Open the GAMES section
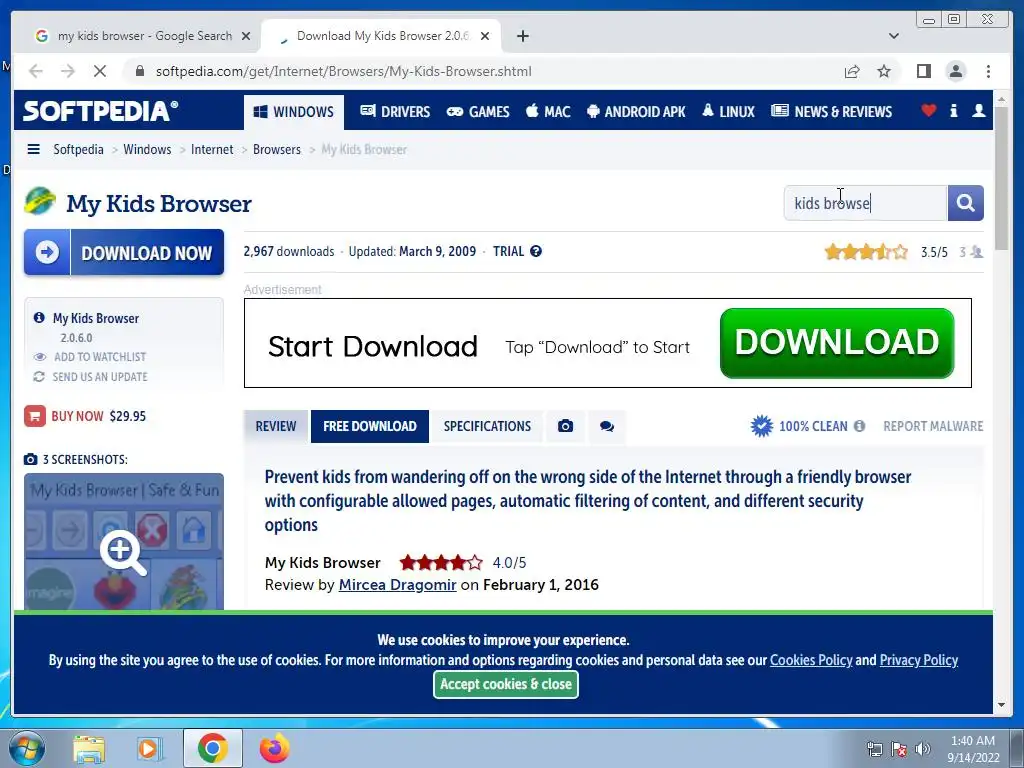The height and width of the screenshot is (768, 1024). [477, 112]
